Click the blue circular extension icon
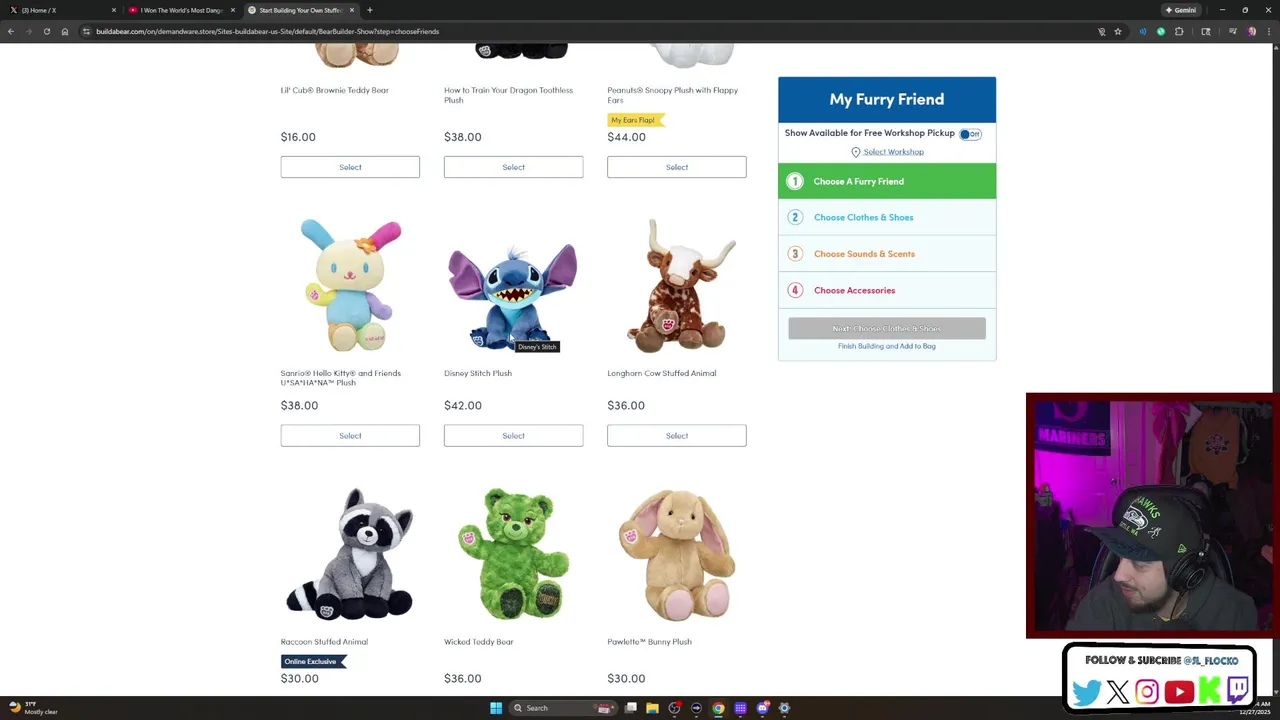1280x720 pixels. tap(1143, 31)
